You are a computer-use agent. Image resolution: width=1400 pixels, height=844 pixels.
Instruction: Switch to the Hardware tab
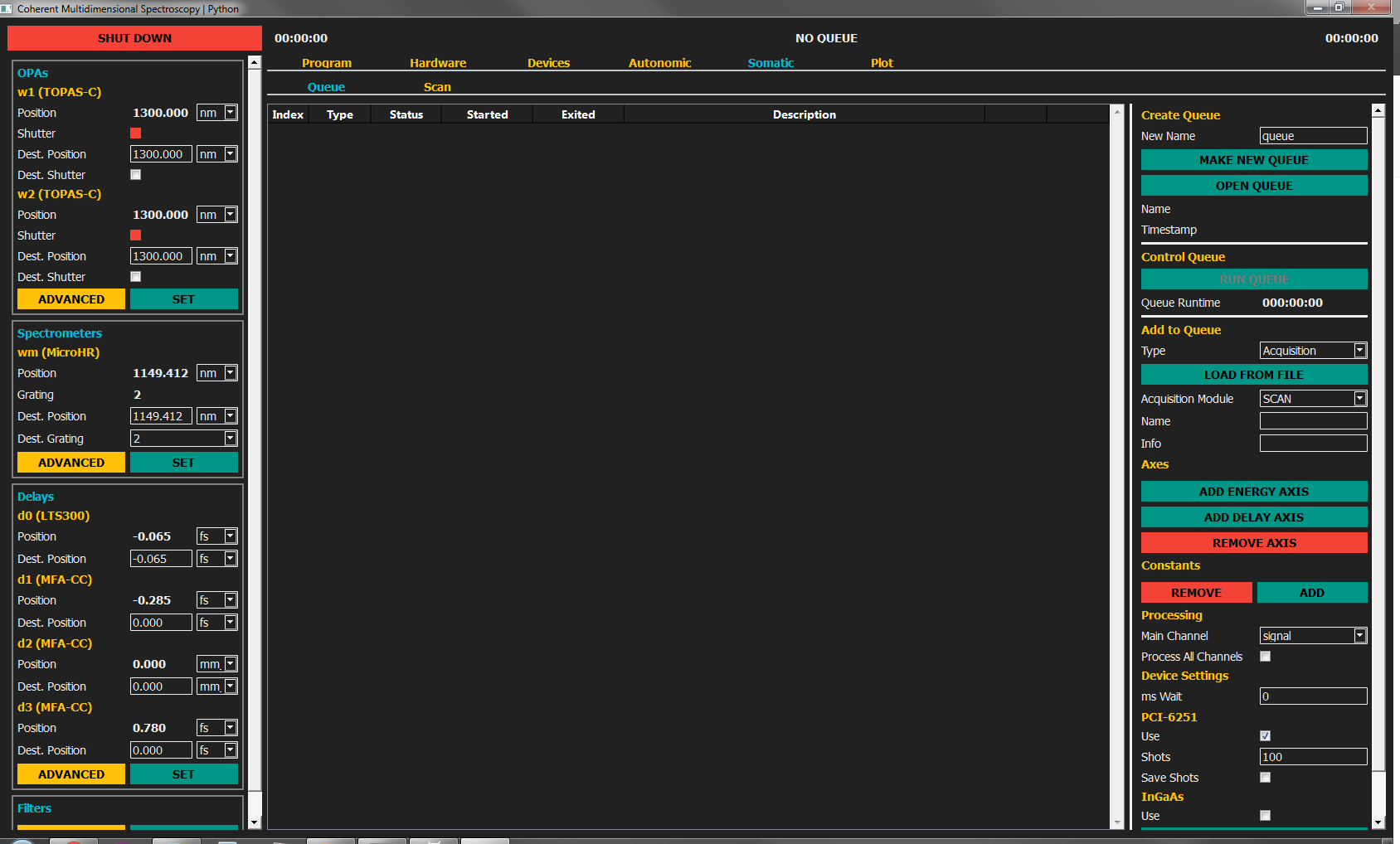click(x=437, y=63)
